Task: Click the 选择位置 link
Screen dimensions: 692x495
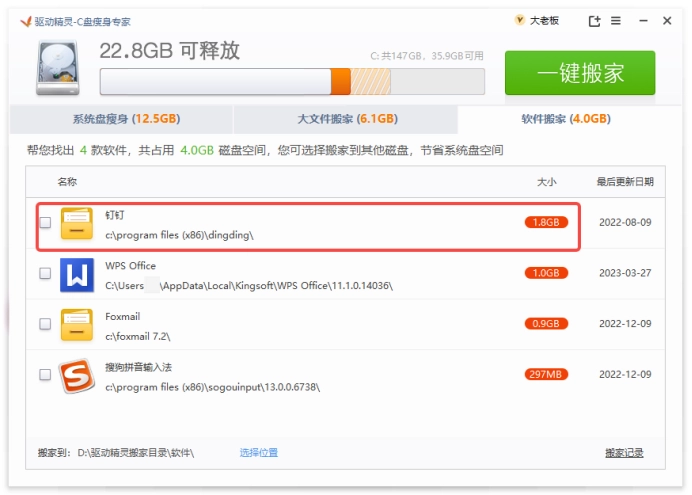Action: point(259,453)
